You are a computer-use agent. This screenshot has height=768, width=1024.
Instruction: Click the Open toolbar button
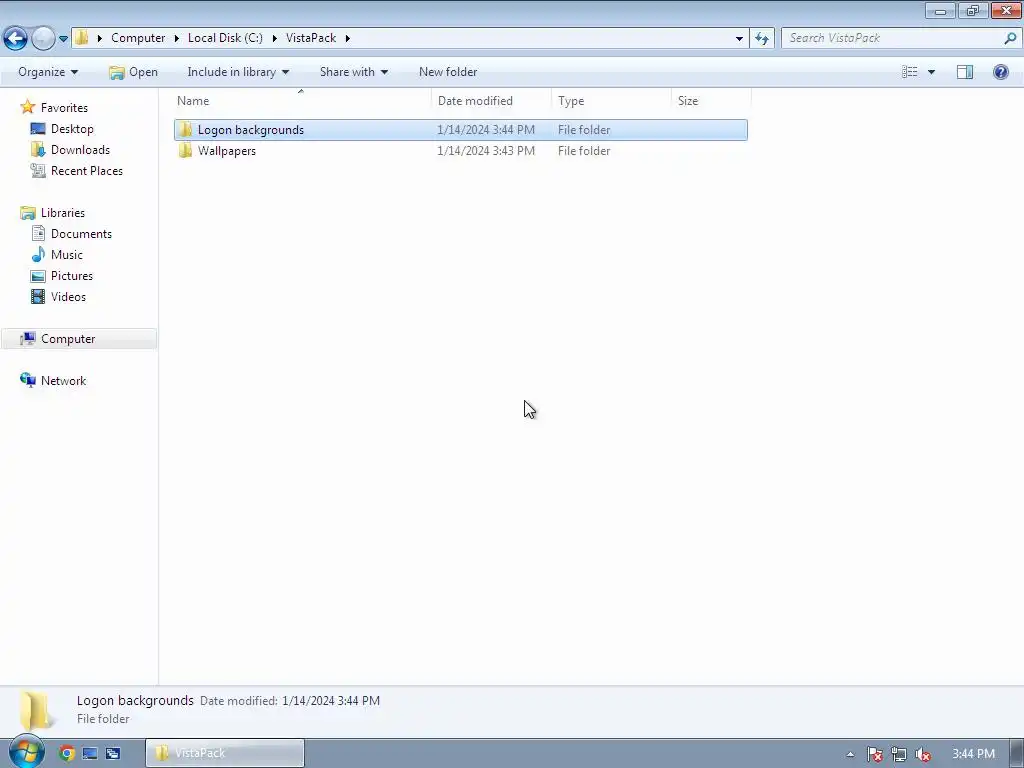tap(133, 72)
